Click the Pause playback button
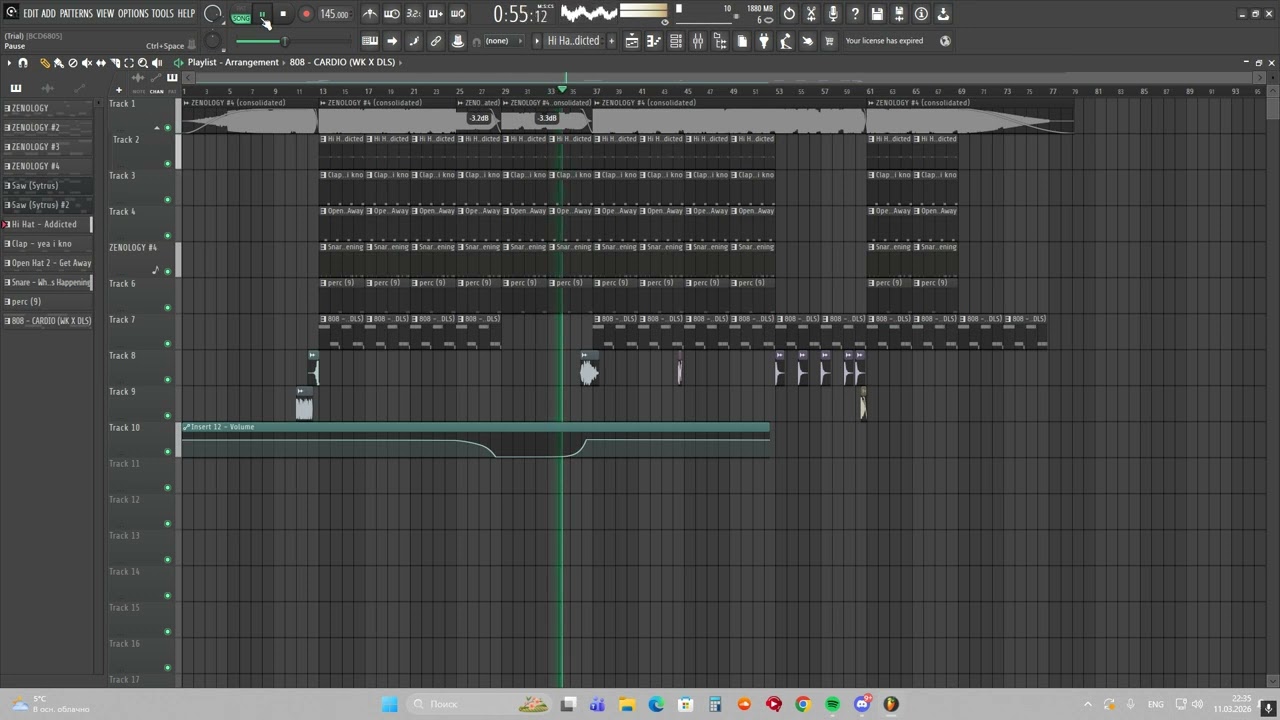This screenshot has width=1280, height=720. pyautogui.click(x=262, y=14)
